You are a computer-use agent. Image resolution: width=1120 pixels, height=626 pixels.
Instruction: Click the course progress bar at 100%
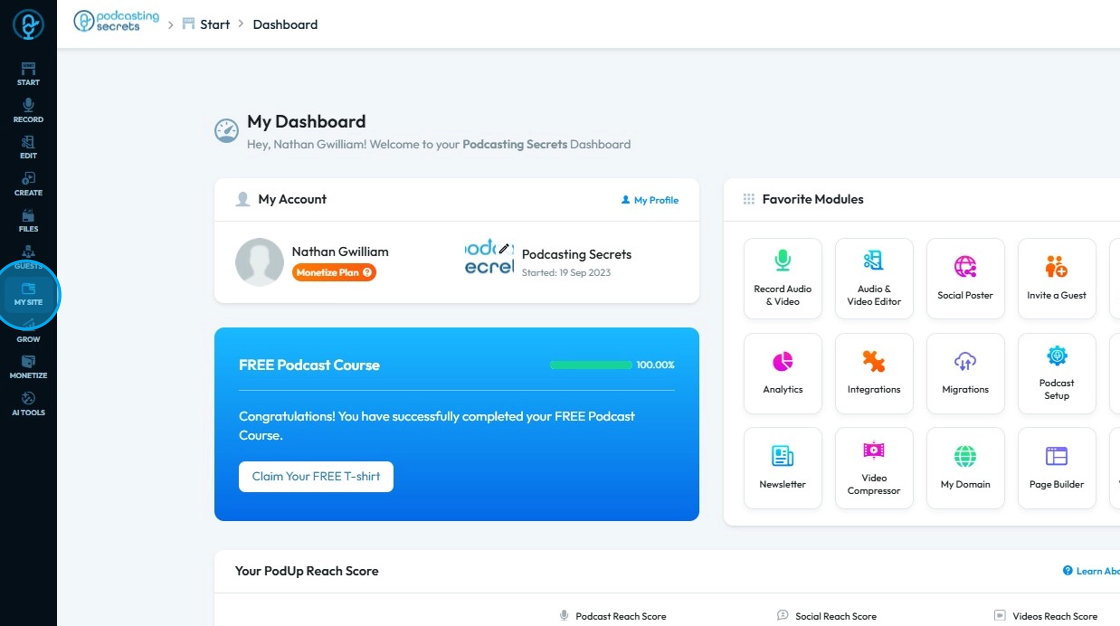tap(591, 364)
